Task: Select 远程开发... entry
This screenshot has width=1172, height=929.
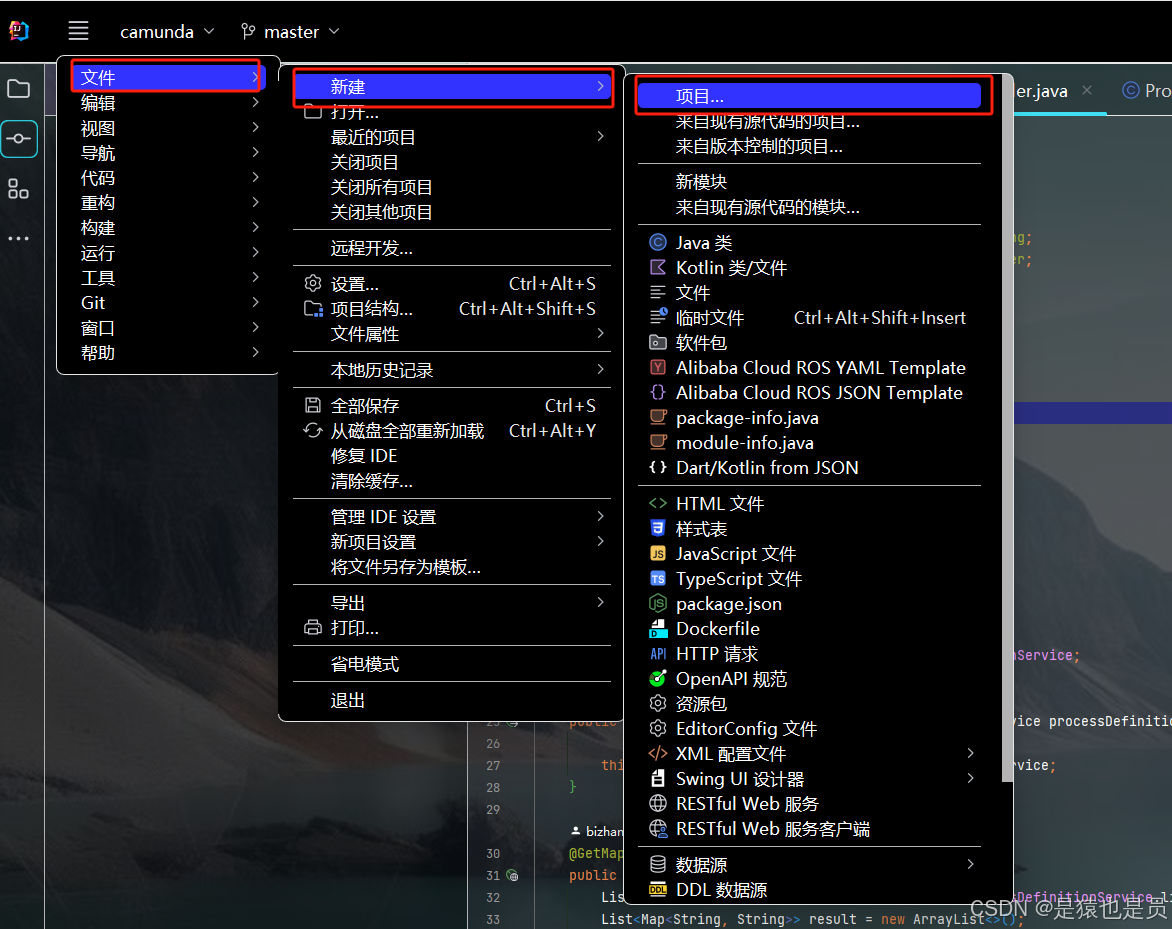Action: [451, 248]
